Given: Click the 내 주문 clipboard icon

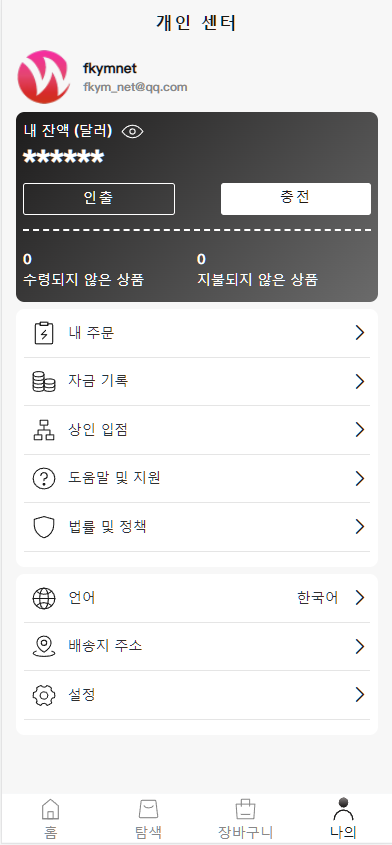Looking at the screenshot, I should (44, 333).
